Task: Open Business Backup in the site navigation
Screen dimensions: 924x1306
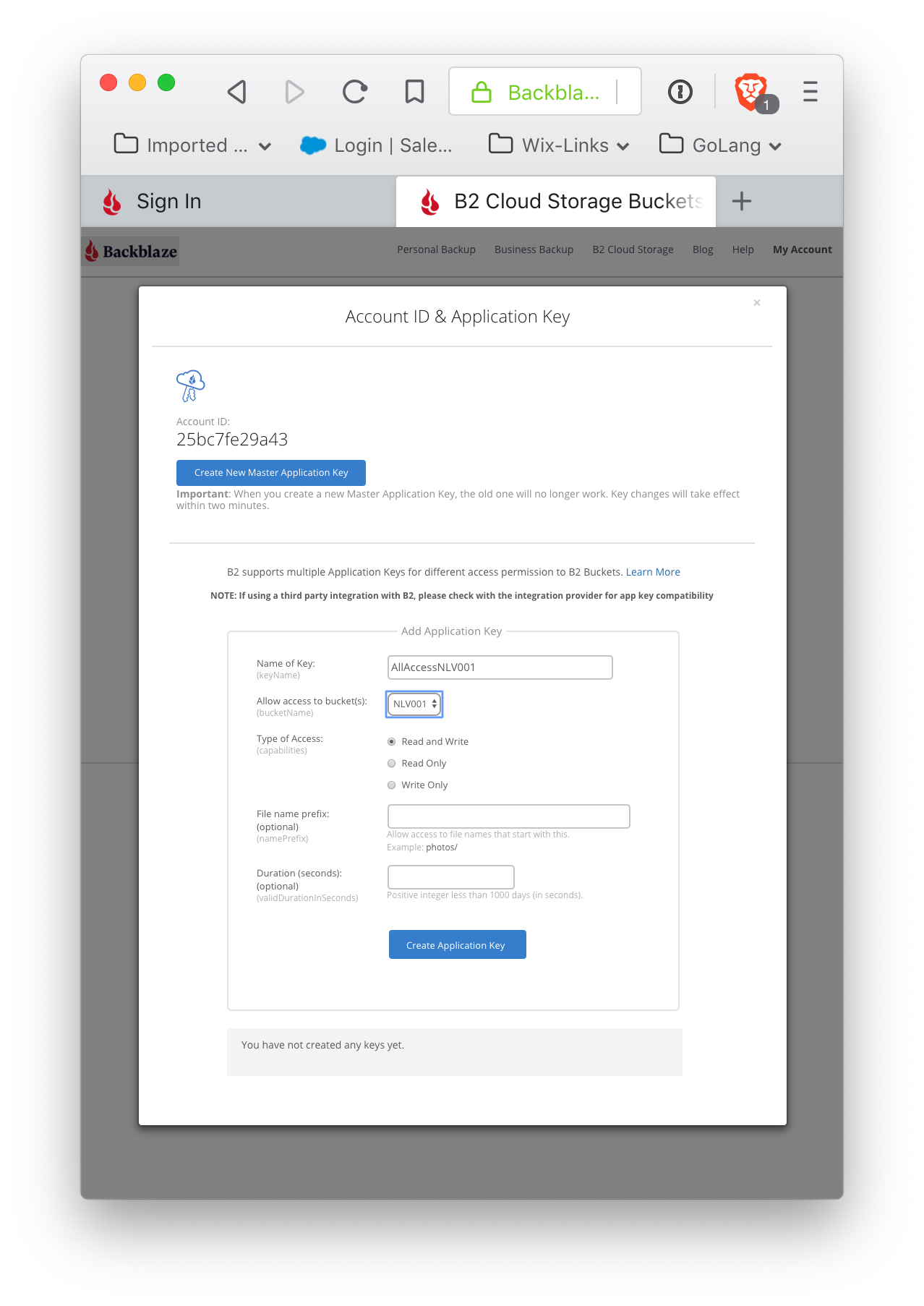Action: click(534, 249)
